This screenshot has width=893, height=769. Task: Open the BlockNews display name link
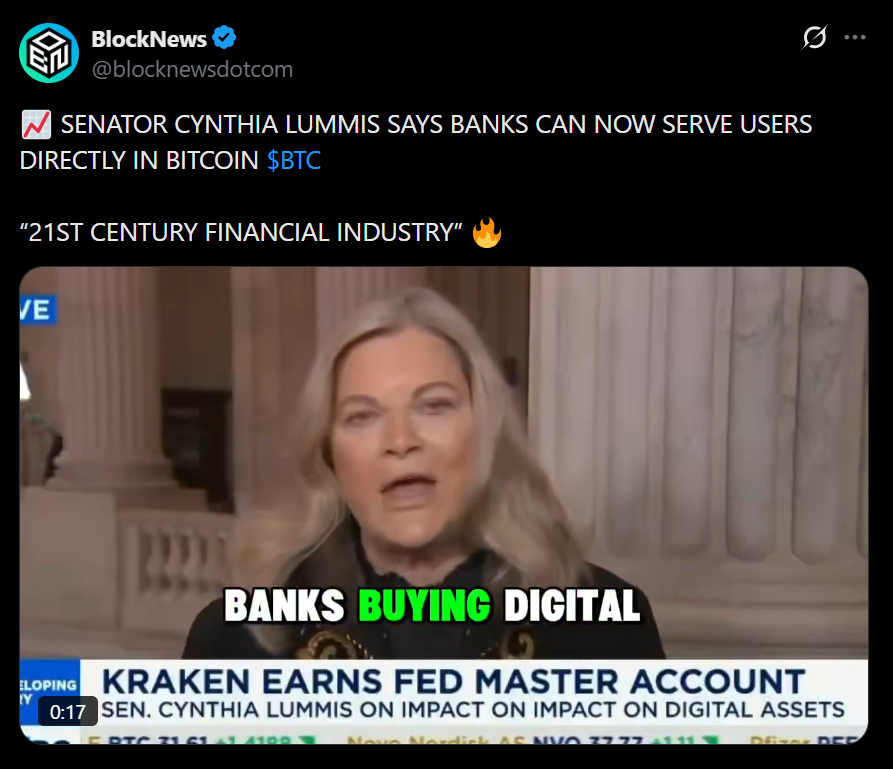coord(149,39)
